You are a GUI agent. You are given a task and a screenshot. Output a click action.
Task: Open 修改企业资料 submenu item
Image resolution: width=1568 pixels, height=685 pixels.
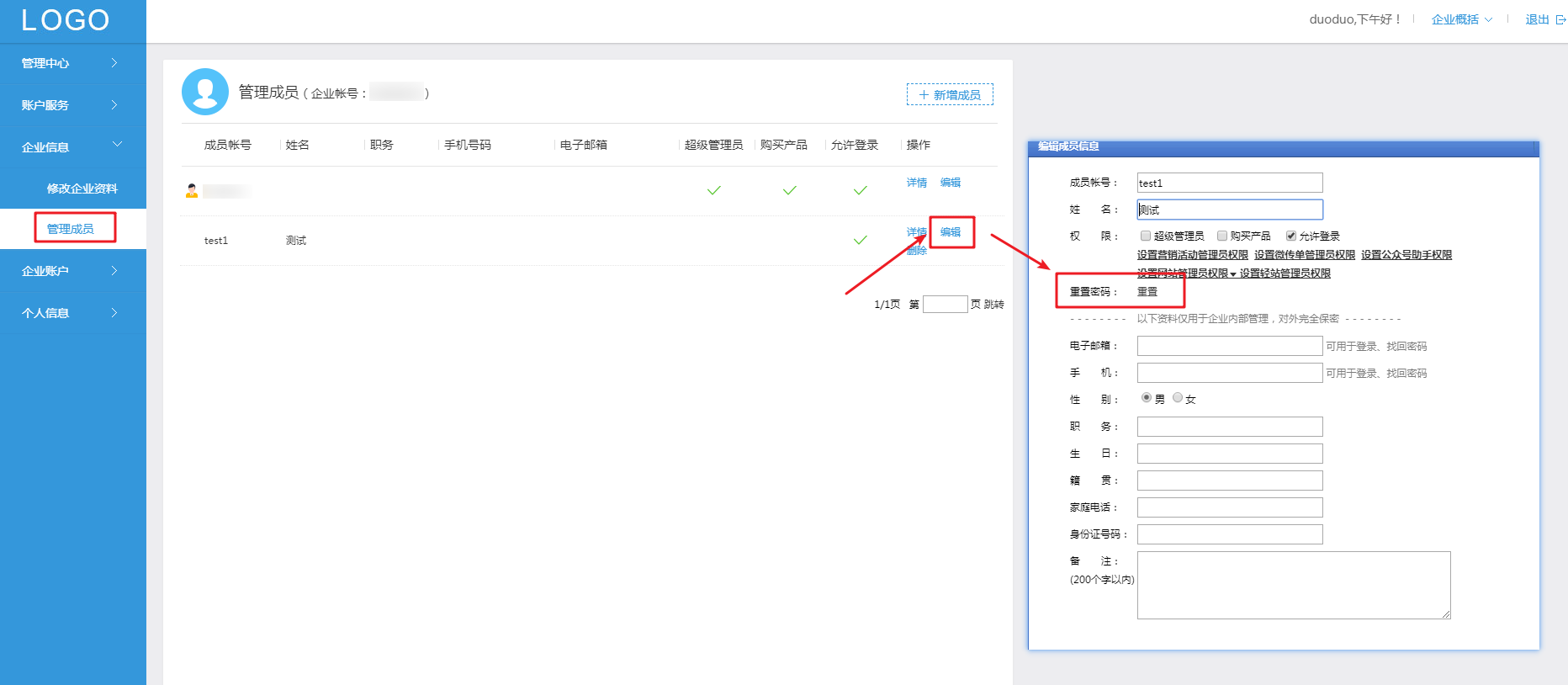pos(82,189)
